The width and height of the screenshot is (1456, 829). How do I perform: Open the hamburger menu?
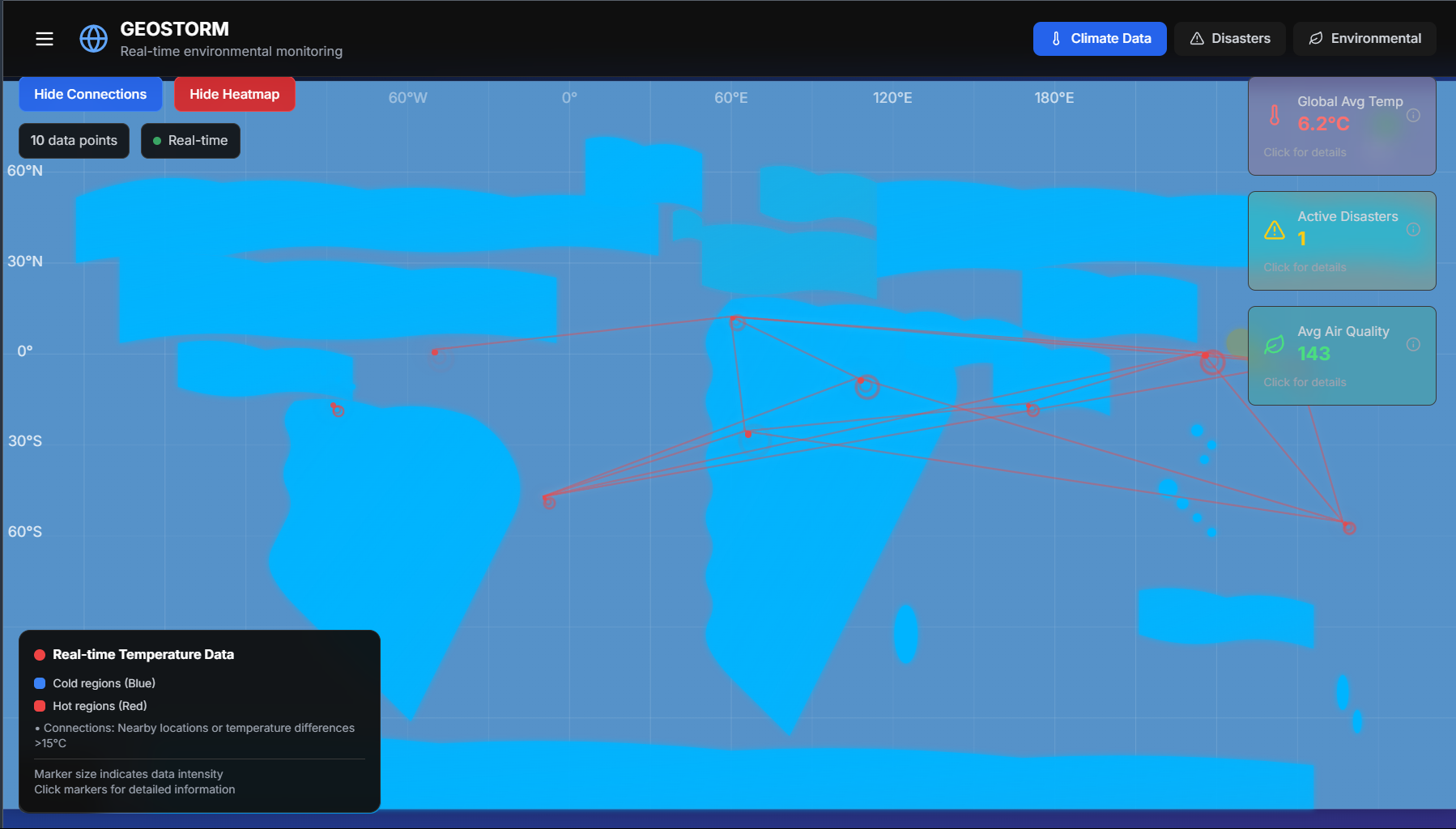pyautogui.click(x=45, y=39)
